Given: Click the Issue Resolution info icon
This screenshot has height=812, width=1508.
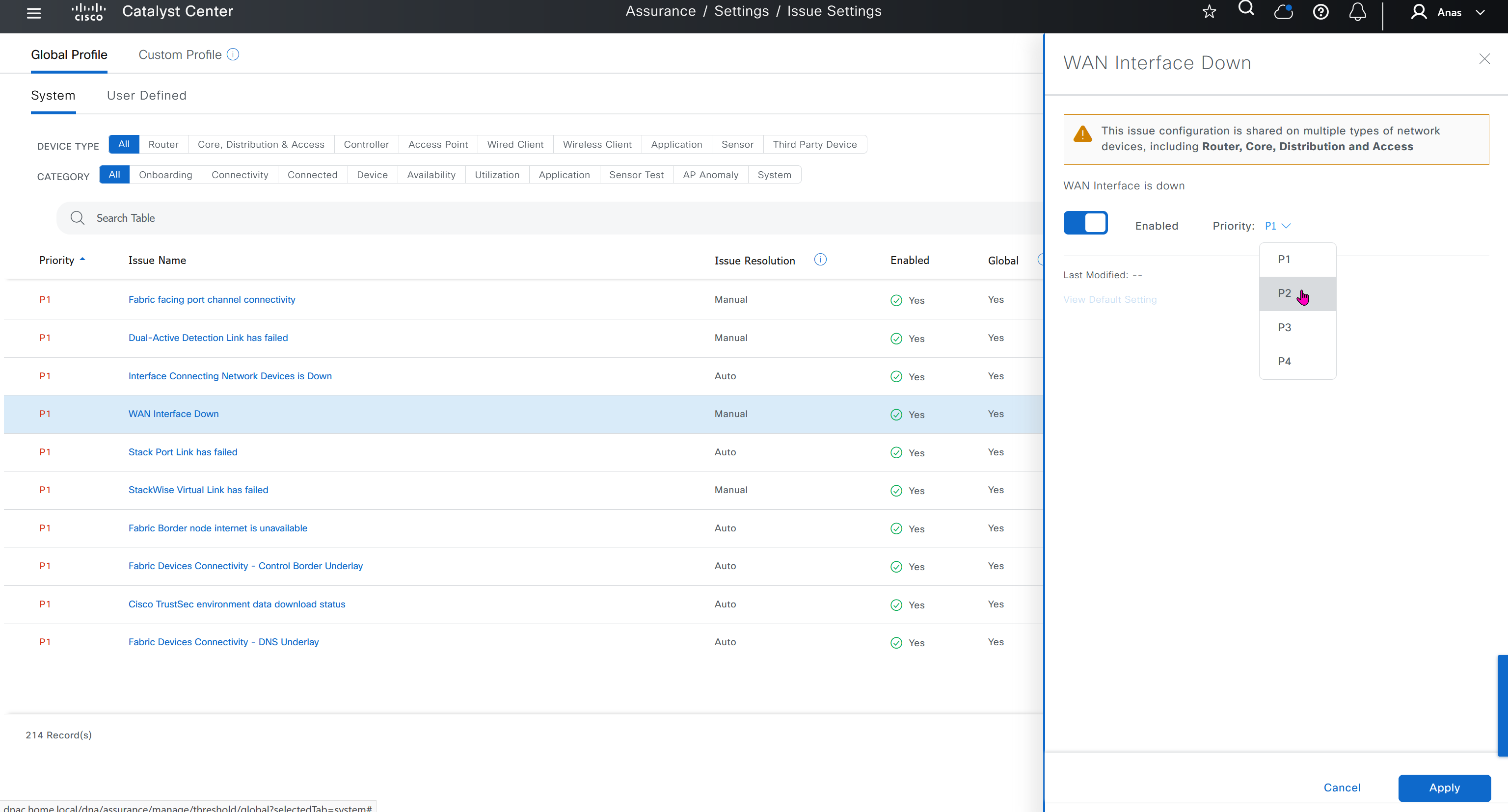Looking at the screenshot, I should pos(820,260).
